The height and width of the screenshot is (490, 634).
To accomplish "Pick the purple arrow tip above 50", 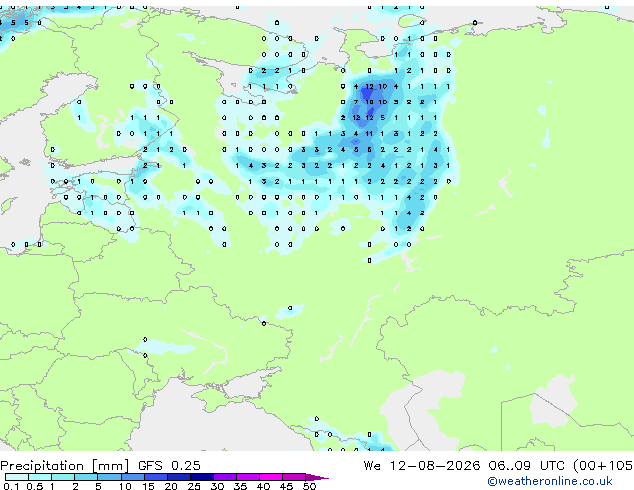I will point(317,477).
